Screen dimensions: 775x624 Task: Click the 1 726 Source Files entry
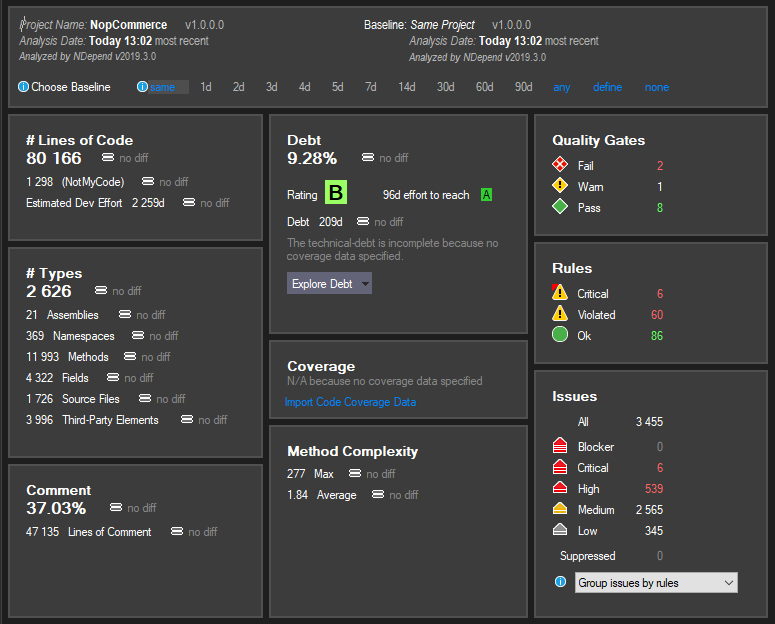[73, 399]
